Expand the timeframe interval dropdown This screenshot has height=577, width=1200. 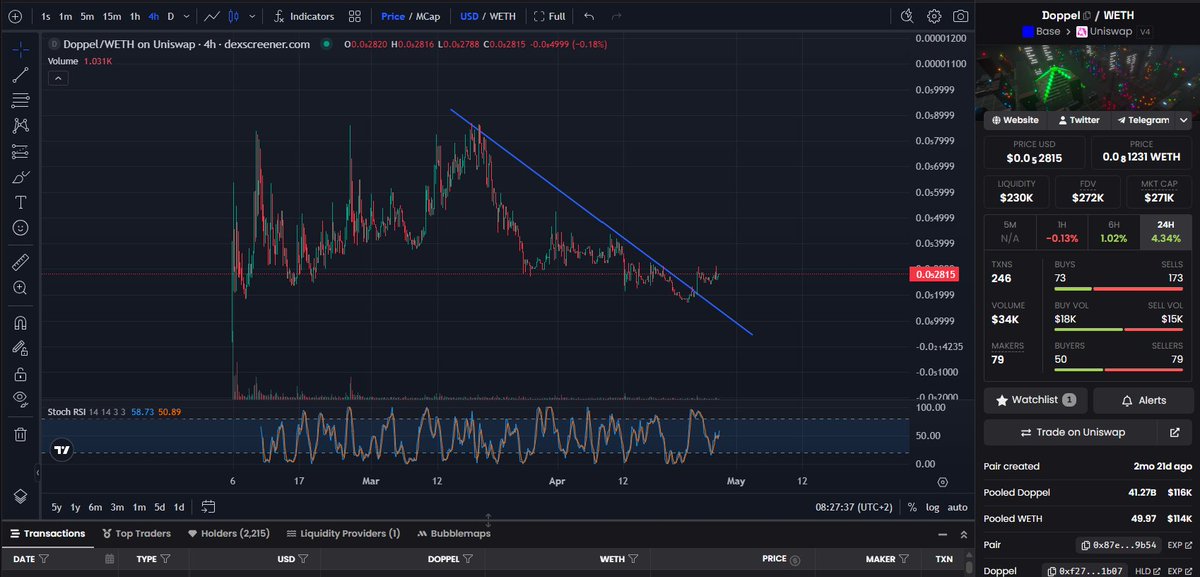coord(186,16)
